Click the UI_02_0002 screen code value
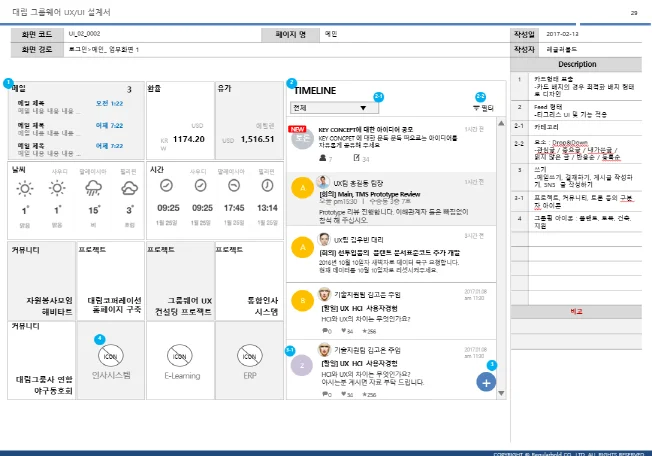652x456 pixels. (84, 34)
